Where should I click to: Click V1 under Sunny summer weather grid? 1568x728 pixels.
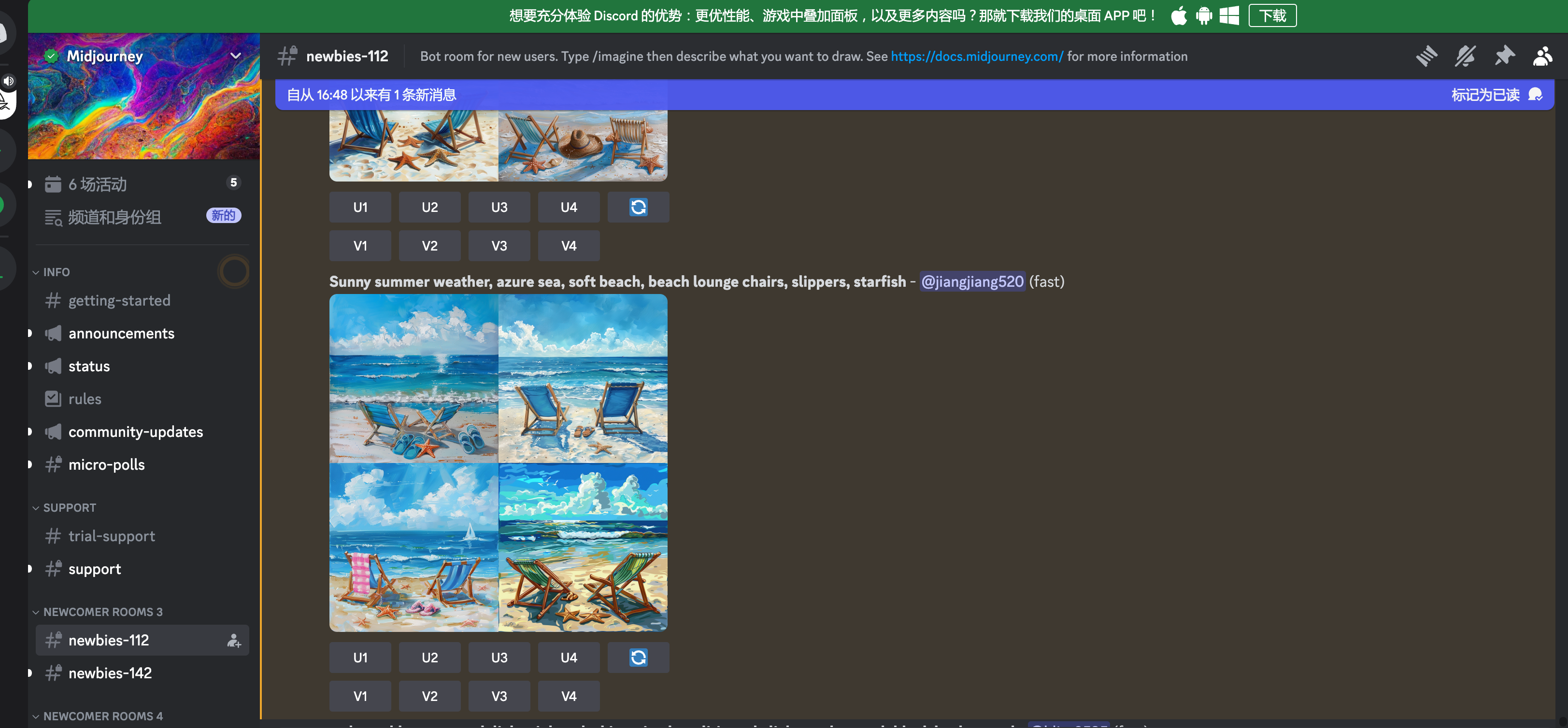click(x=360, y=696)
